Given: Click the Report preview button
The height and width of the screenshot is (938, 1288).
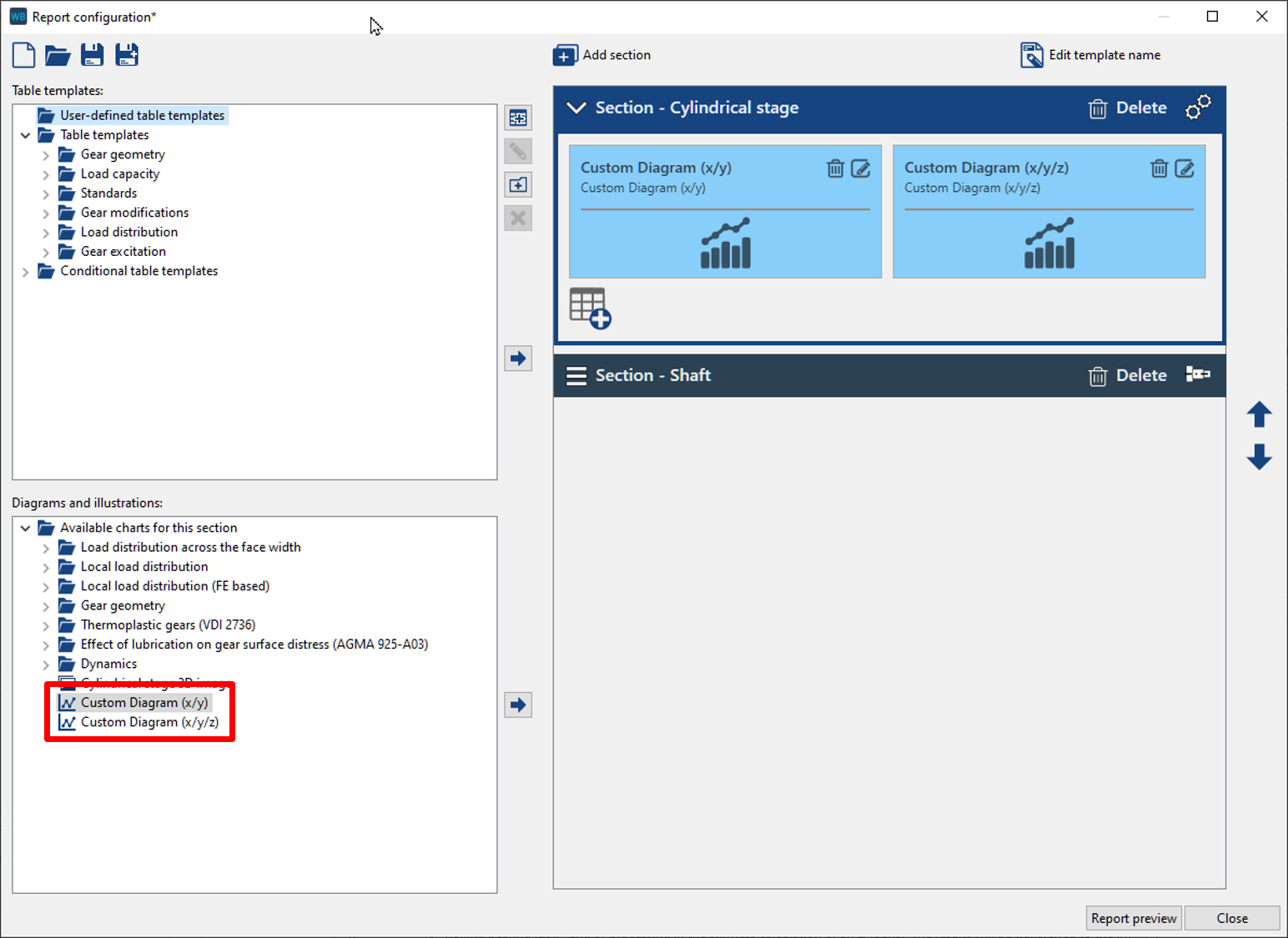Looking at the screenshot, I should (1133, 918).
